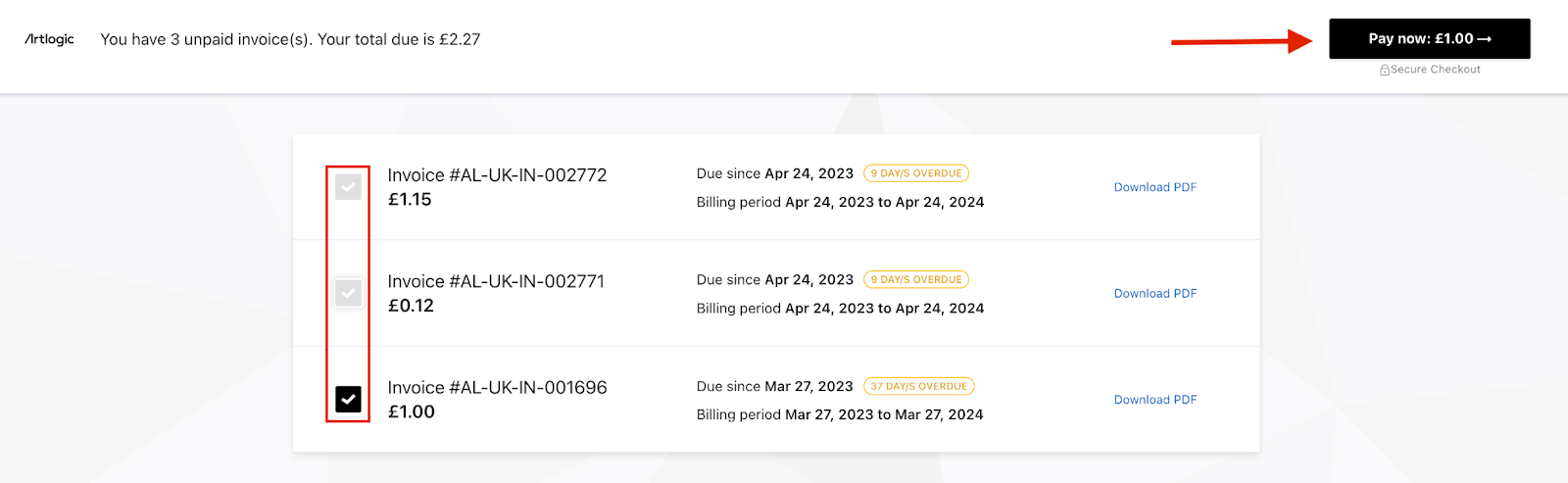The width and height of the screenshot is (1568, 483).
Task: Download PDF for invoice AL-UK-IN-002772
Action: 1154,187
